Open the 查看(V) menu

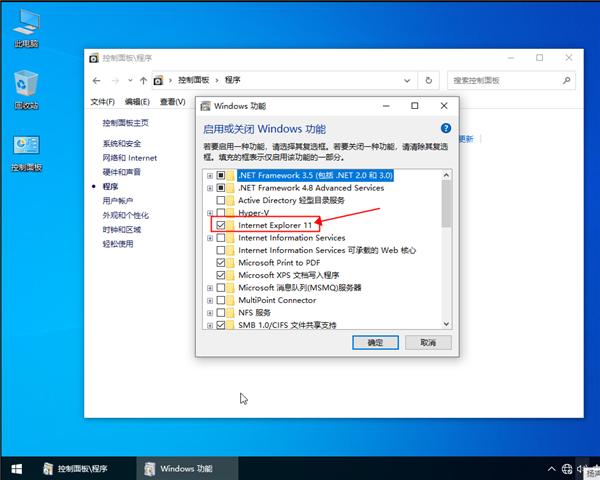[x=173, y=102]
